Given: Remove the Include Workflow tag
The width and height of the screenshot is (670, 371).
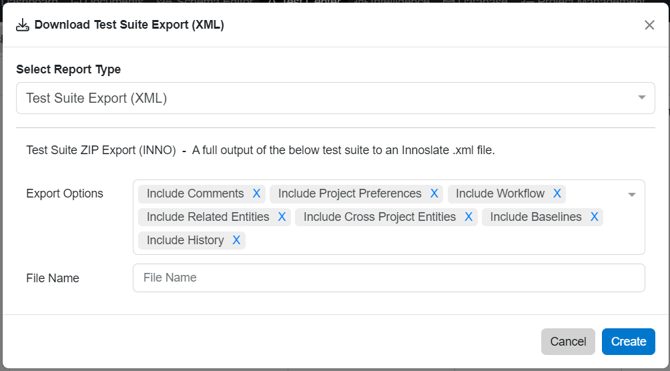Looking at the screenshot, I should (x=557, y=194).
